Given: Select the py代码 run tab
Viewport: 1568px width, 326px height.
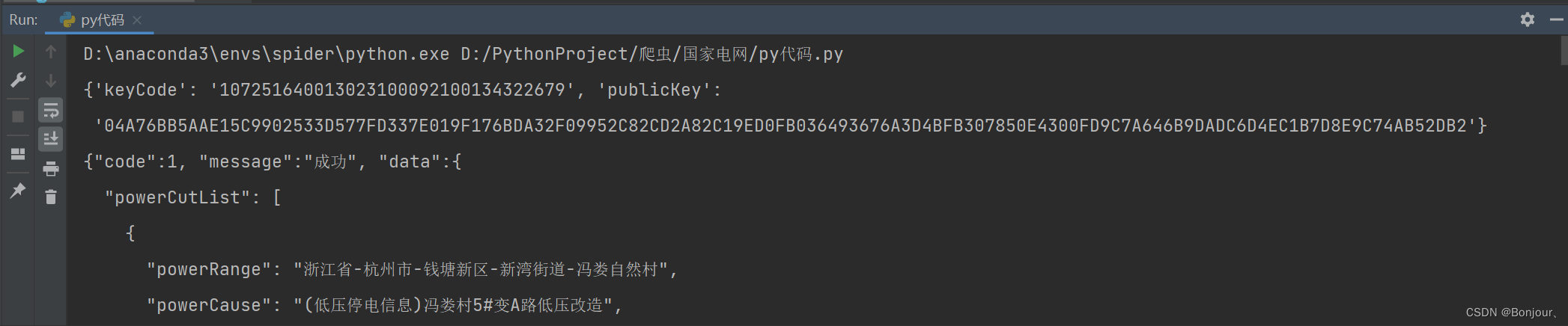Looking at the screenshot, I should click(92, 20).
